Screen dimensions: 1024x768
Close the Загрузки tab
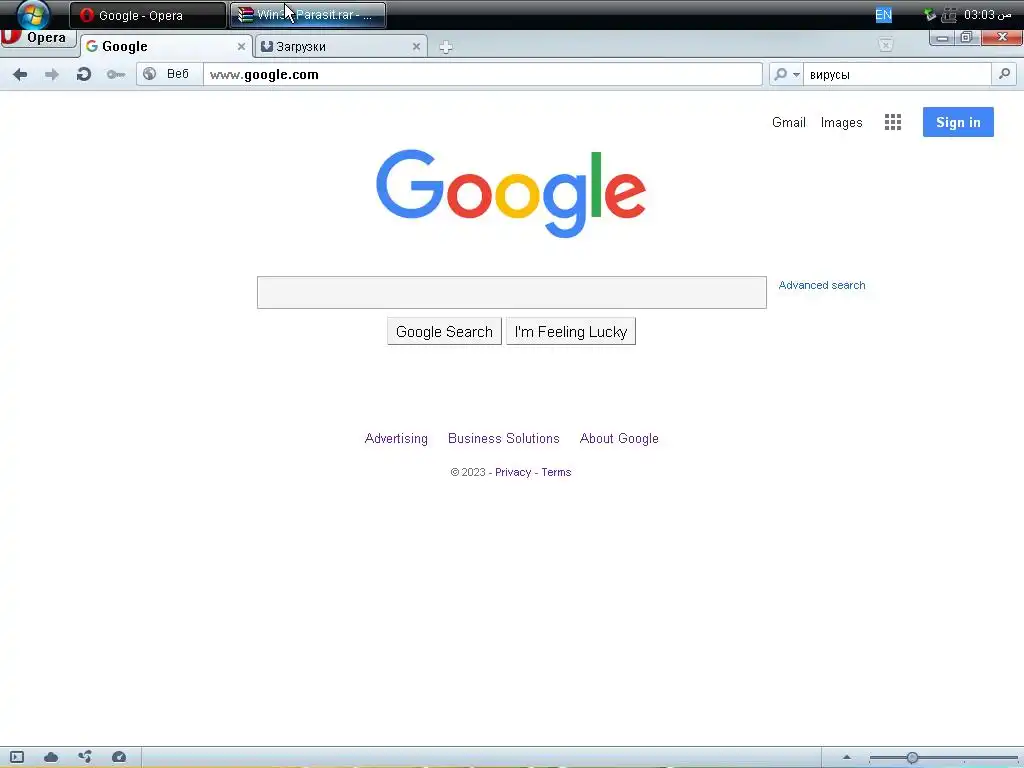pyautogui.click(x=416, y=46)
